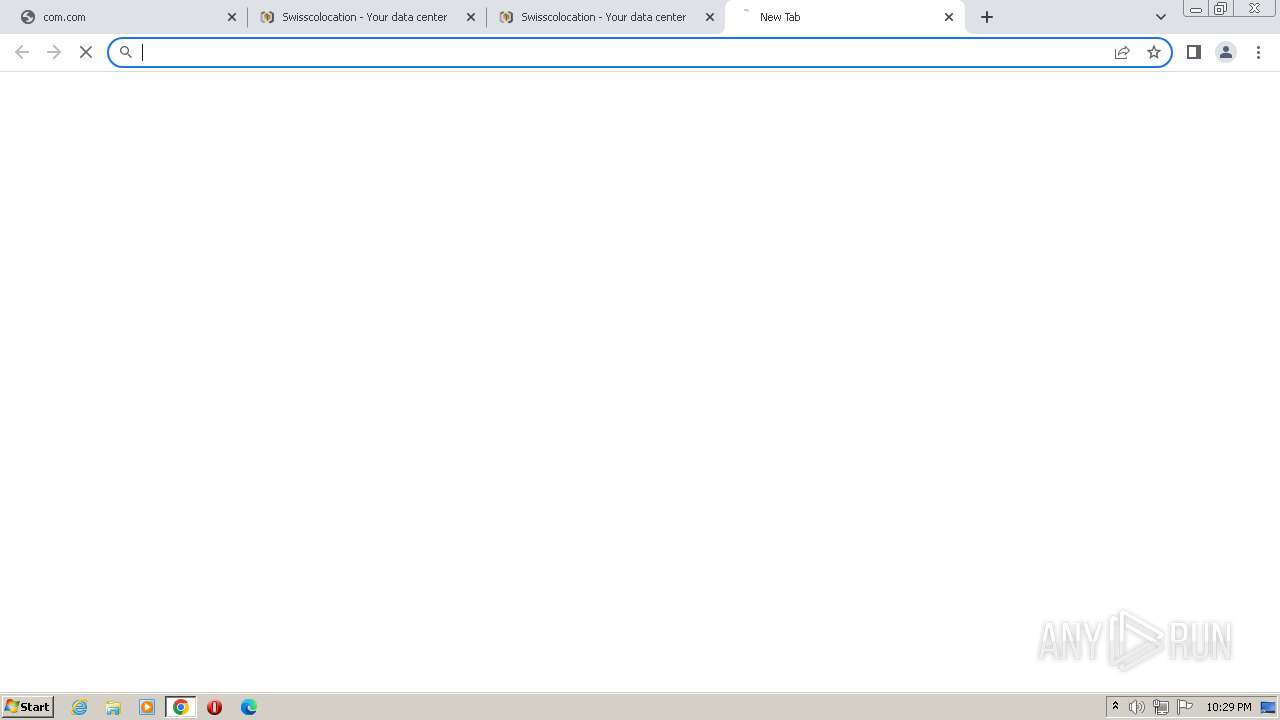Open network status in tray
Screen dimensions: 1280x720
1161,707
